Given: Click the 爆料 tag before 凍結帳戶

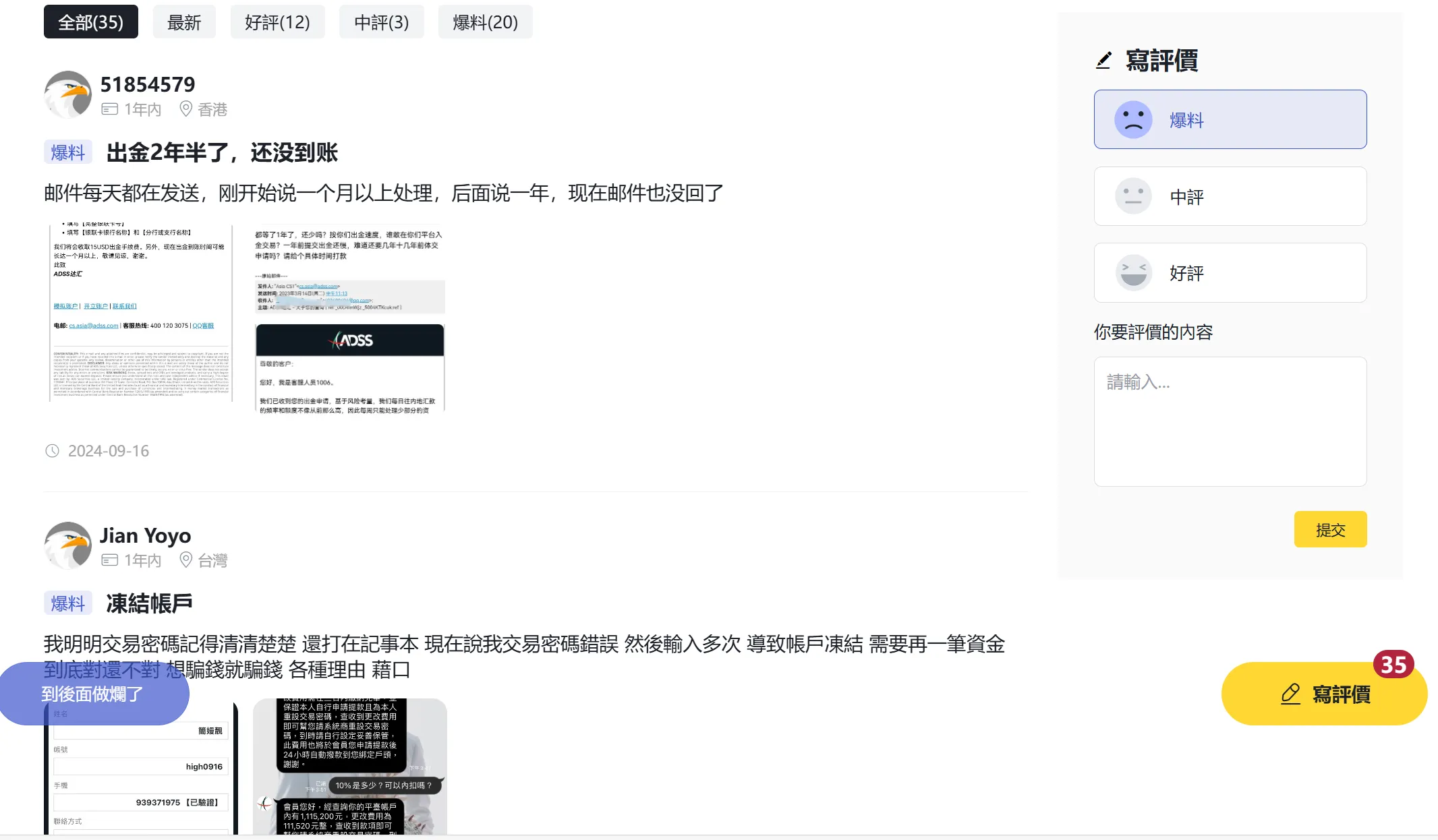Looking at the screenshot, I should [x=67, y=603].
